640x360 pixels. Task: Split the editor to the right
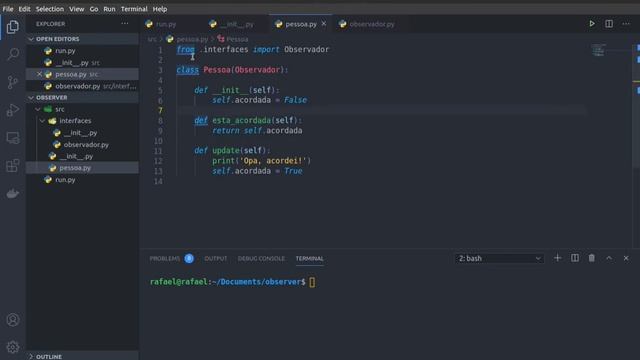tap(609, 24)
